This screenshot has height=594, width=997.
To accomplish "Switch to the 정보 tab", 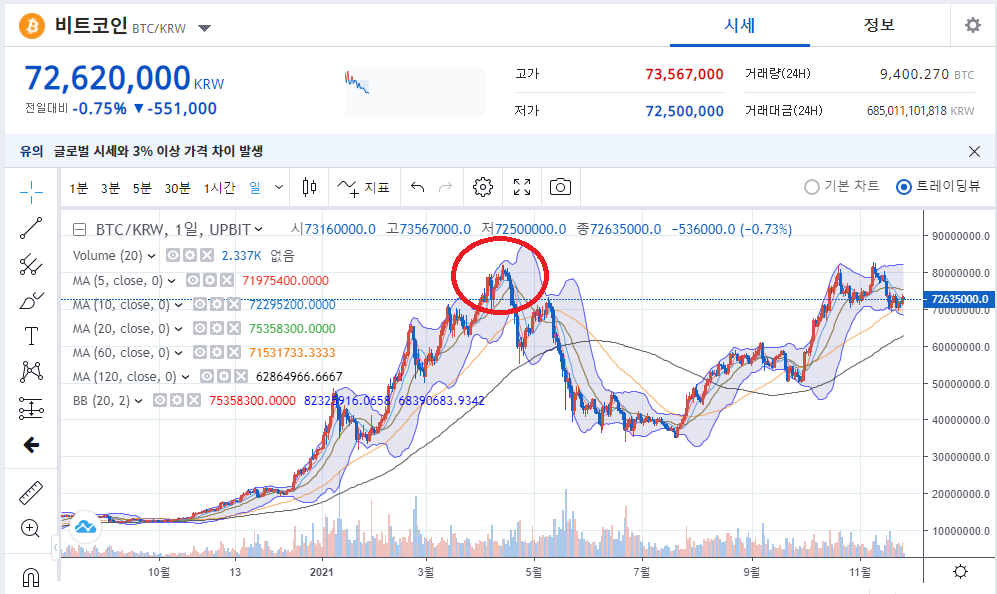I will click(x=879, y=25).
